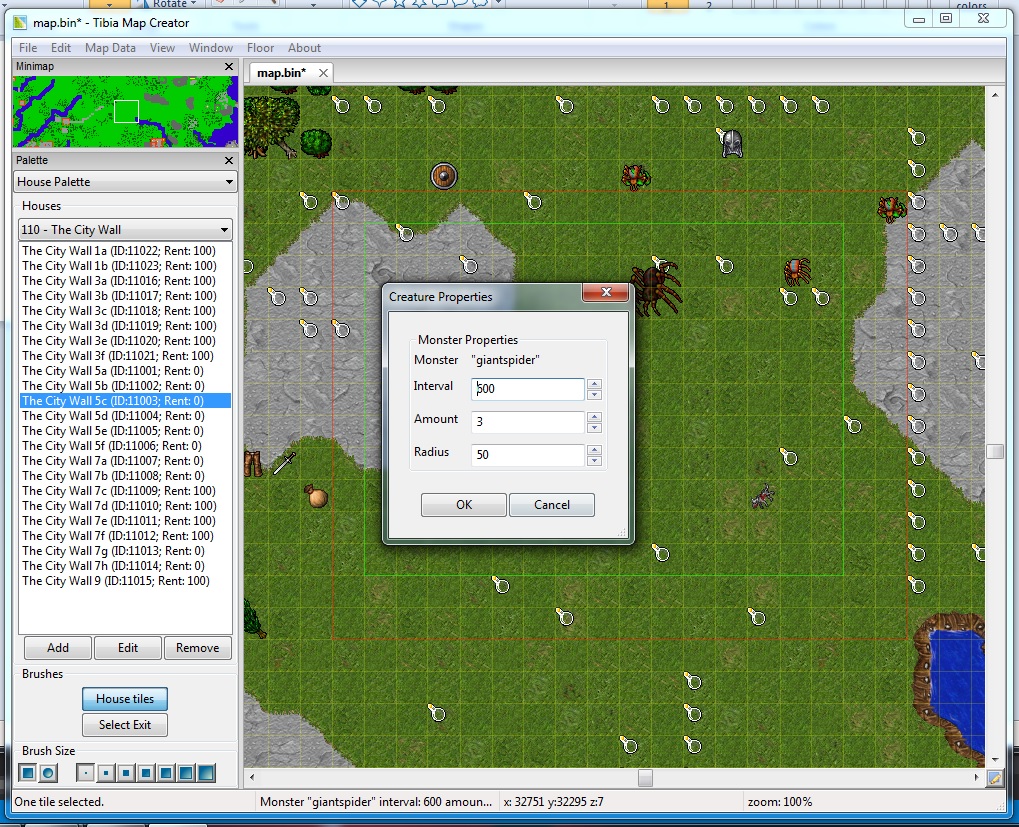Select the giant spider creature on the map
The width and height of the screenshot is (1019, 827).
[656, 288]
